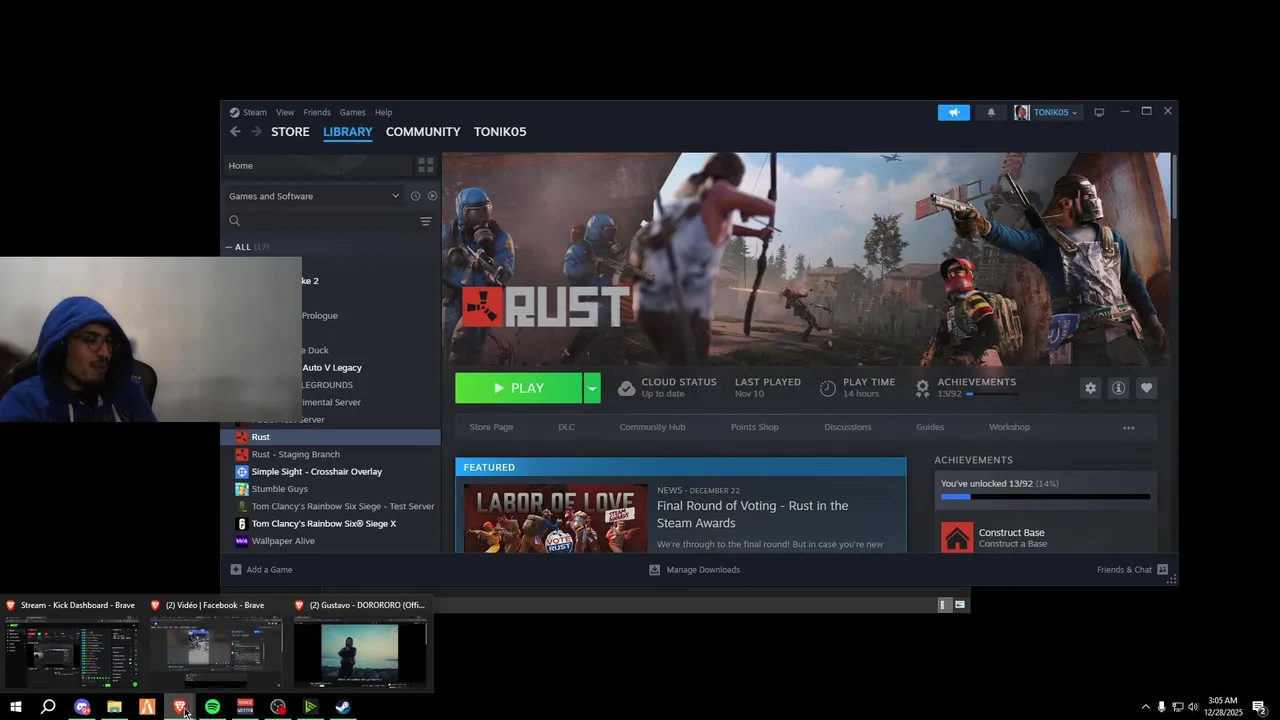Viewport: 1280px width, 720px height.
Task: Open Rust Points Shop link
Action: pos(754,427)
